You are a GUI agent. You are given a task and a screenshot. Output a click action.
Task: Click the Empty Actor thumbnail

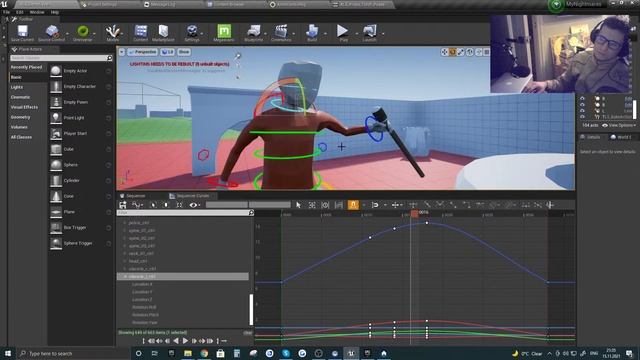tap(56, 71)
